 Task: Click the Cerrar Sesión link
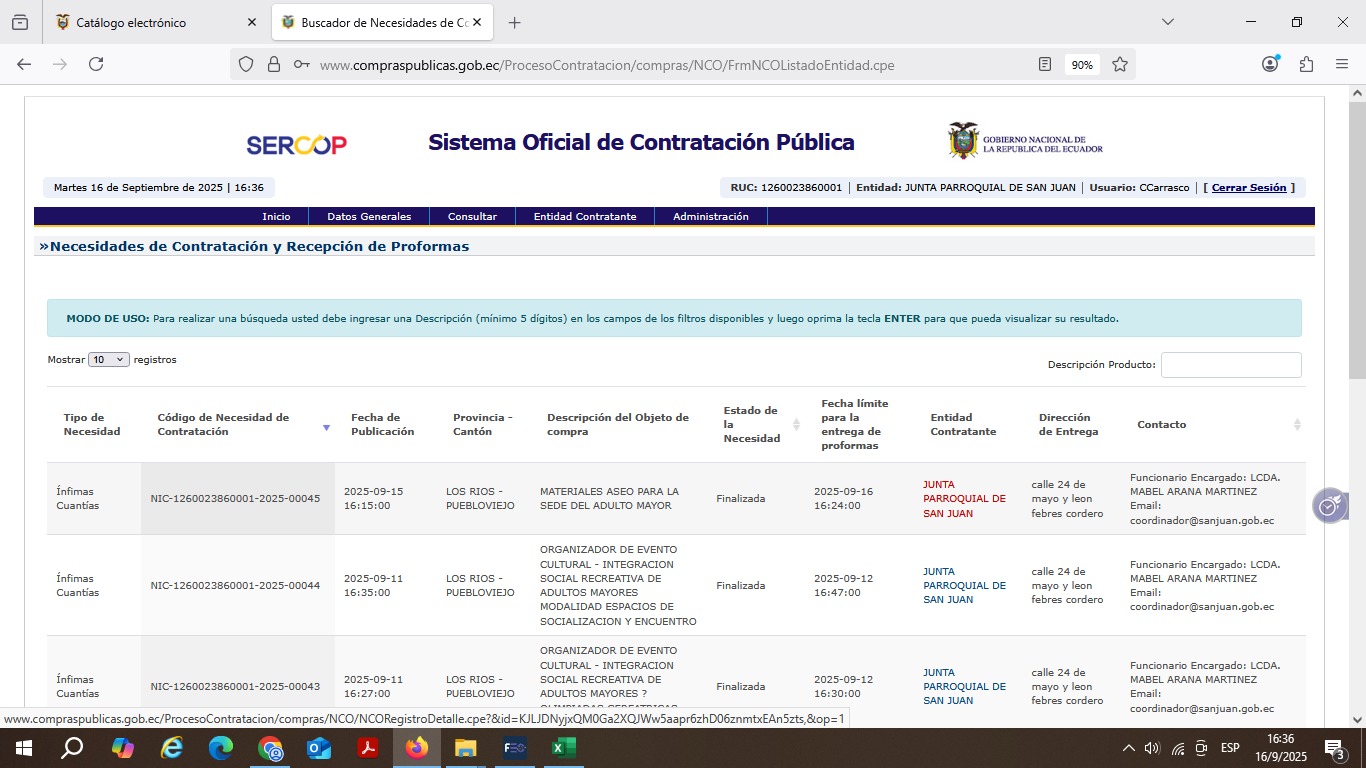[1248, 188]
